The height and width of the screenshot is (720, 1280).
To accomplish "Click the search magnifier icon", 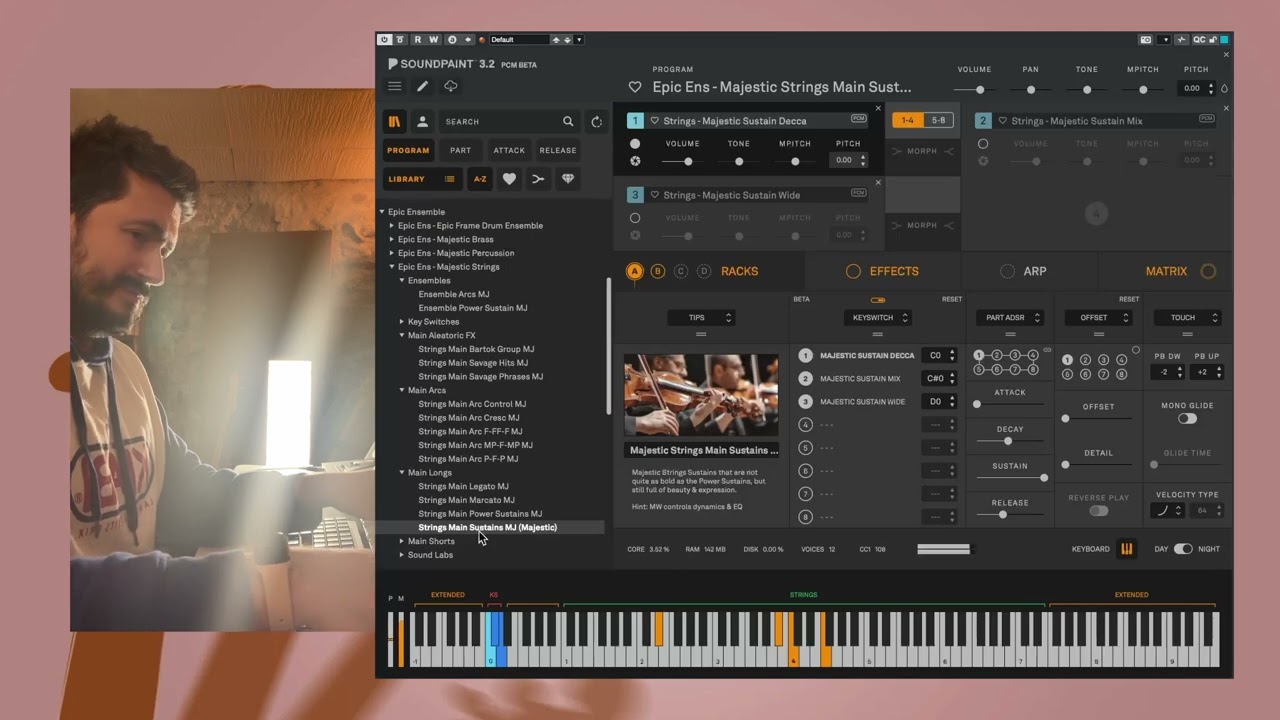I will [x=568, y=122].
